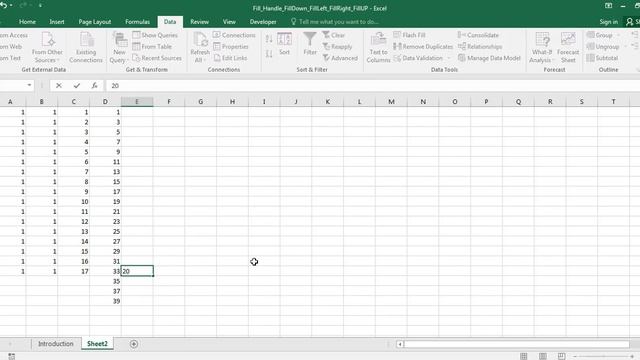Expand the Group dropdown arrow
Image resolution: width=640 pixels, height=360 pixels.
tap(618, 36)
